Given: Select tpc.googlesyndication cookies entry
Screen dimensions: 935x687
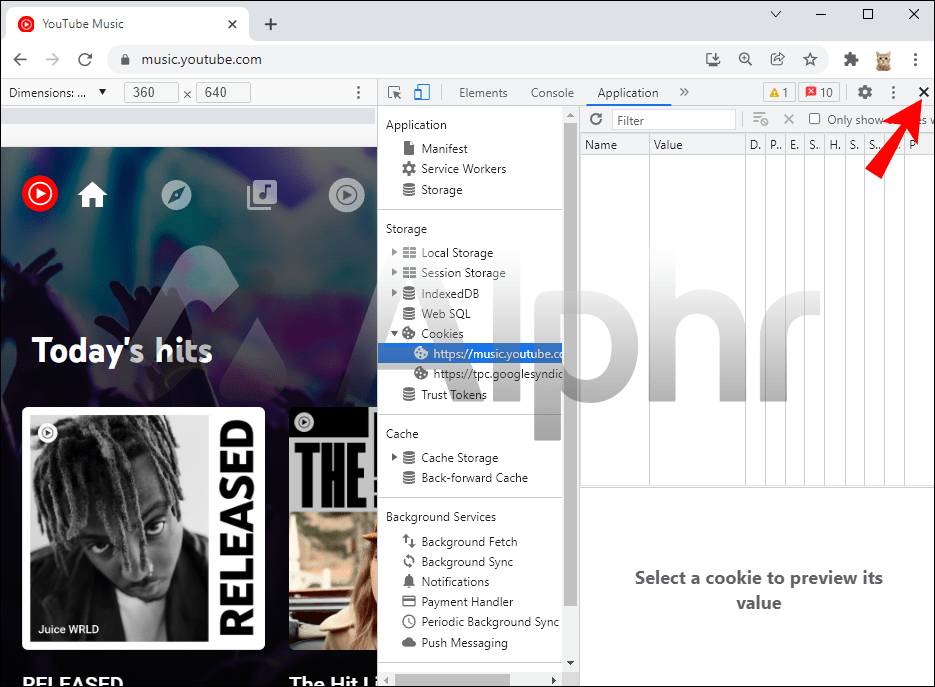Looking at the screenshot, I should click(488, 374).
